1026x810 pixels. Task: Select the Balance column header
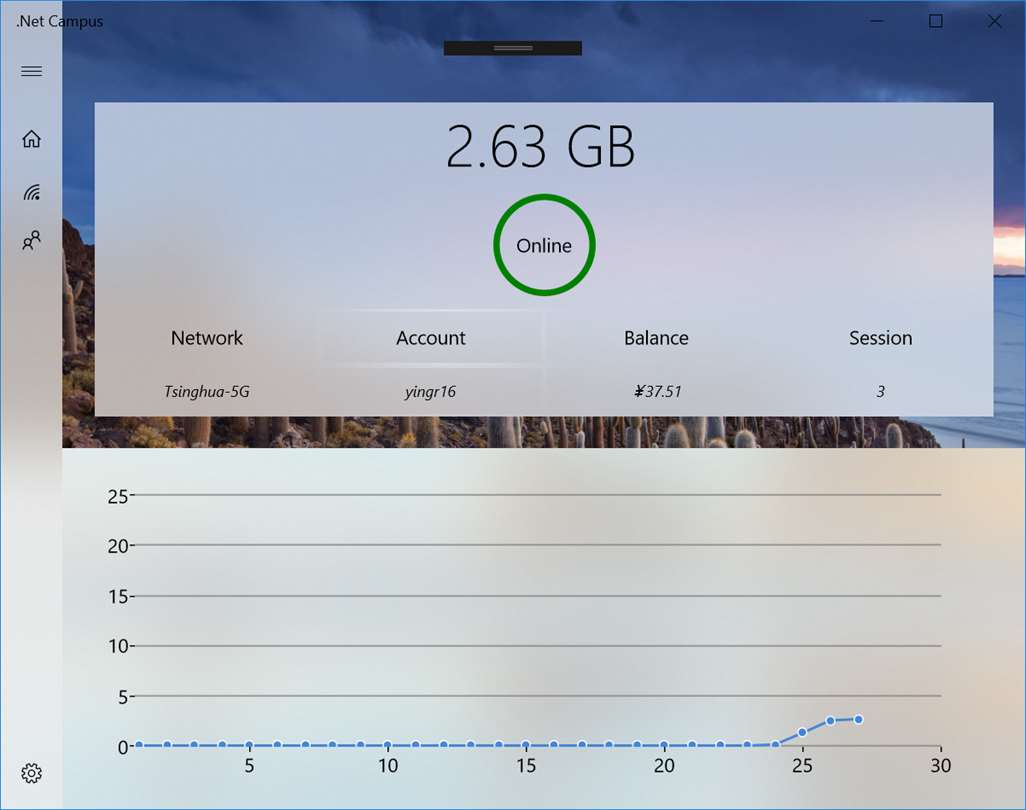(x=656, y=338)
